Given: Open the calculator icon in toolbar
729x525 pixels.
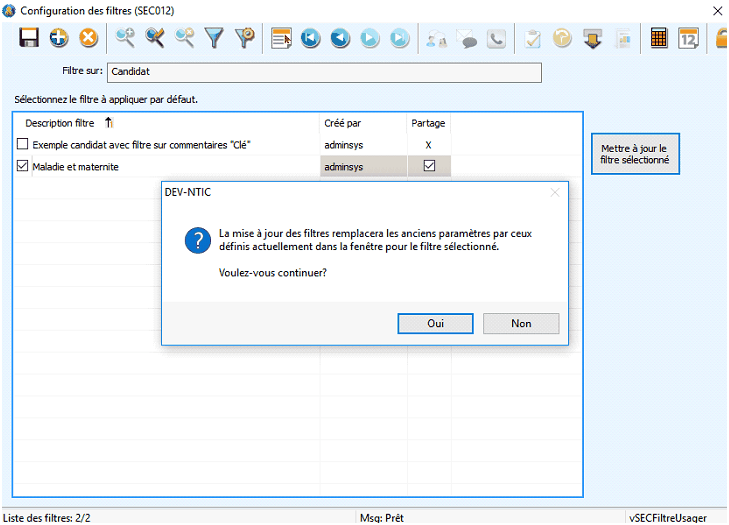Looking at the screenshot, I should 658,38.
